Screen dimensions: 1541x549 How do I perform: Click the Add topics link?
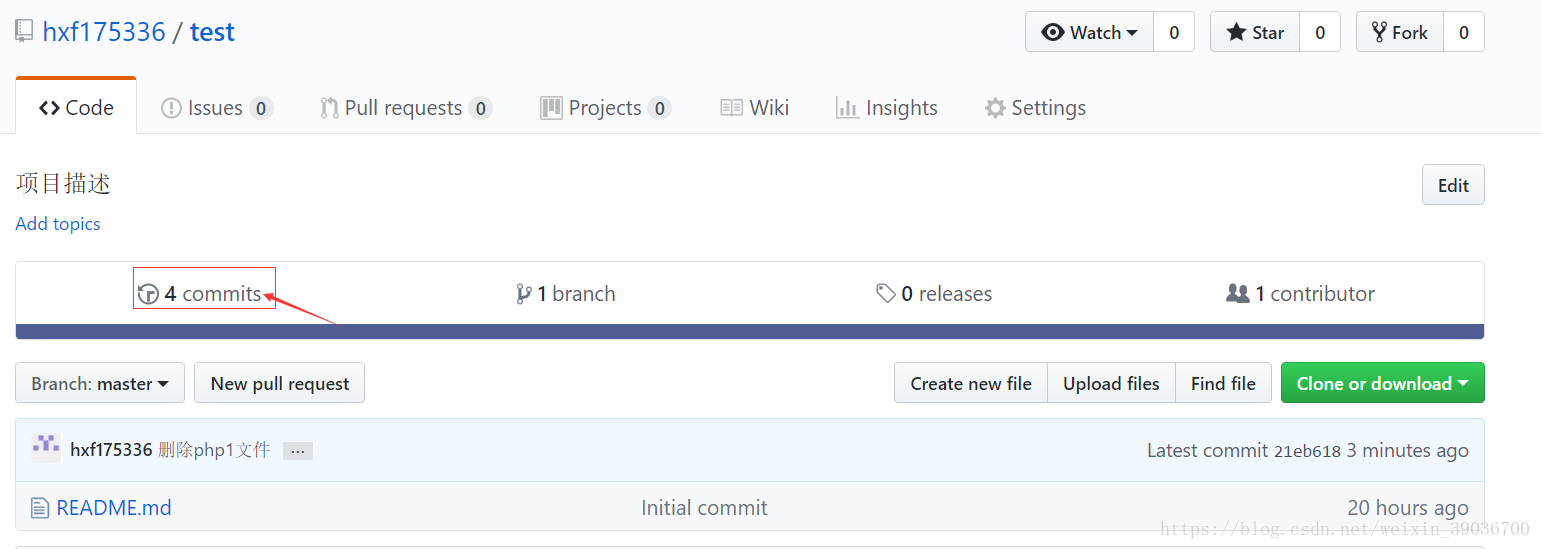pos(58,224)
